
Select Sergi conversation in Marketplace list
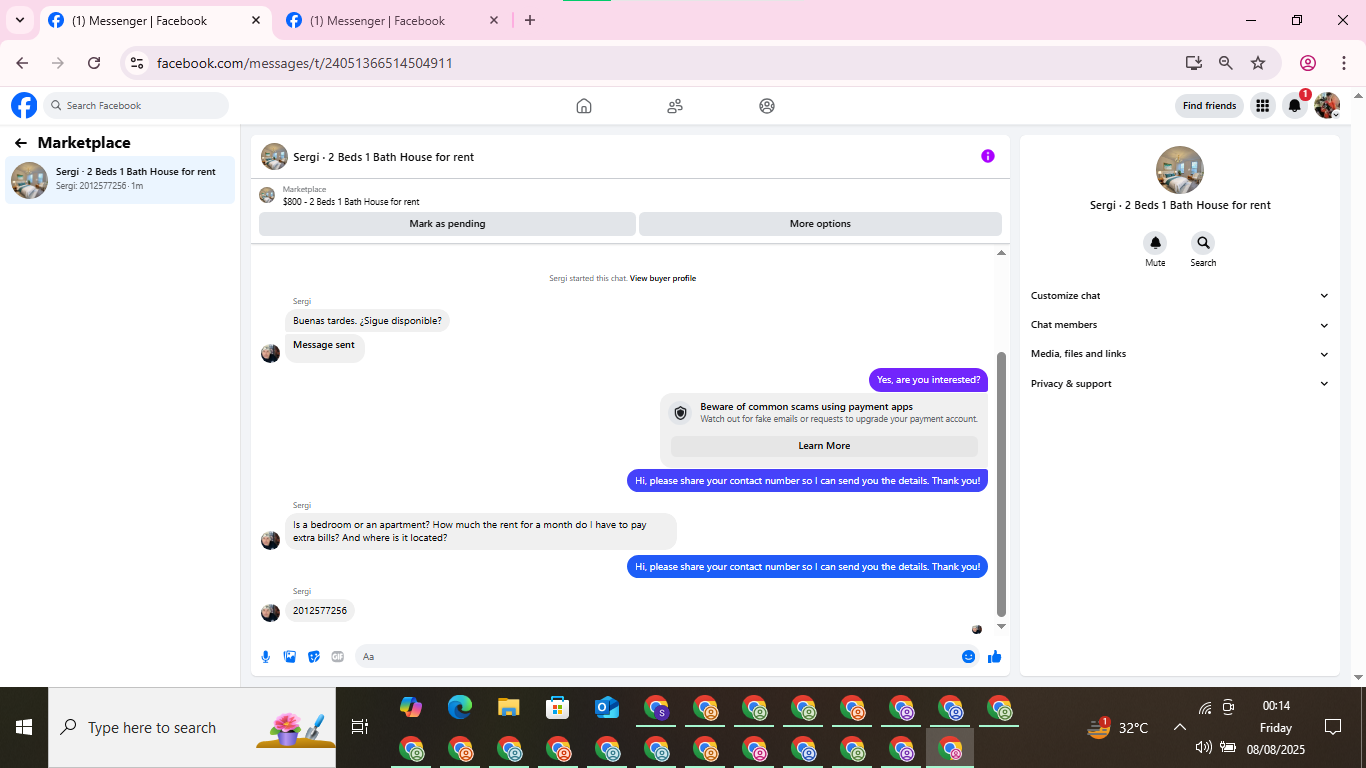(x=120, y=180)
